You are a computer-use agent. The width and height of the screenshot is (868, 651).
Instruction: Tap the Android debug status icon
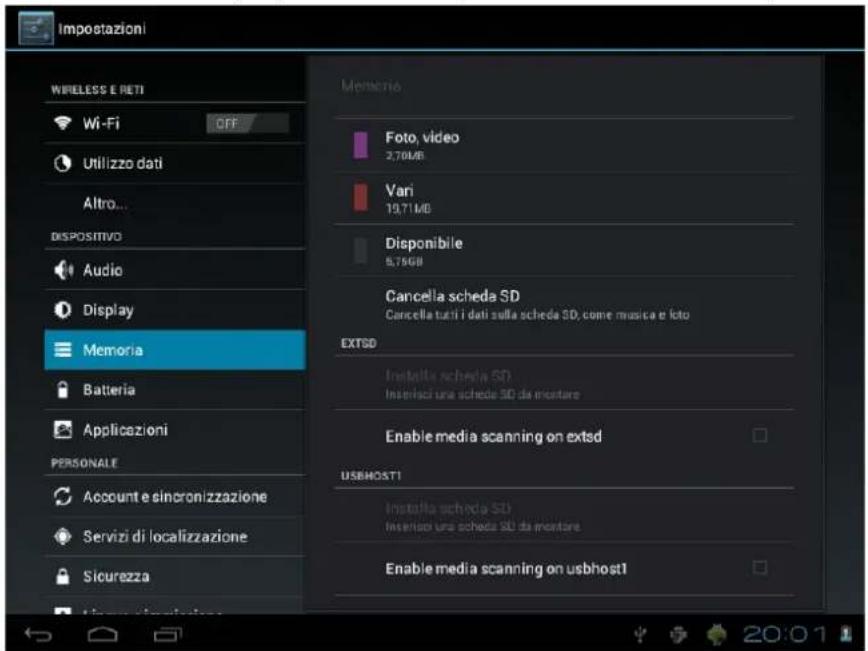[678, 634]
